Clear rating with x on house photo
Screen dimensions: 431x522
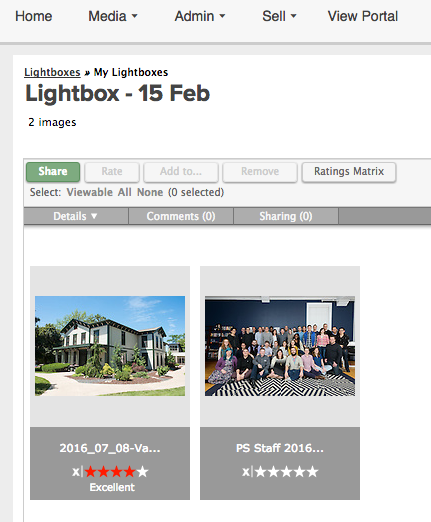click(x=76, y=472)
